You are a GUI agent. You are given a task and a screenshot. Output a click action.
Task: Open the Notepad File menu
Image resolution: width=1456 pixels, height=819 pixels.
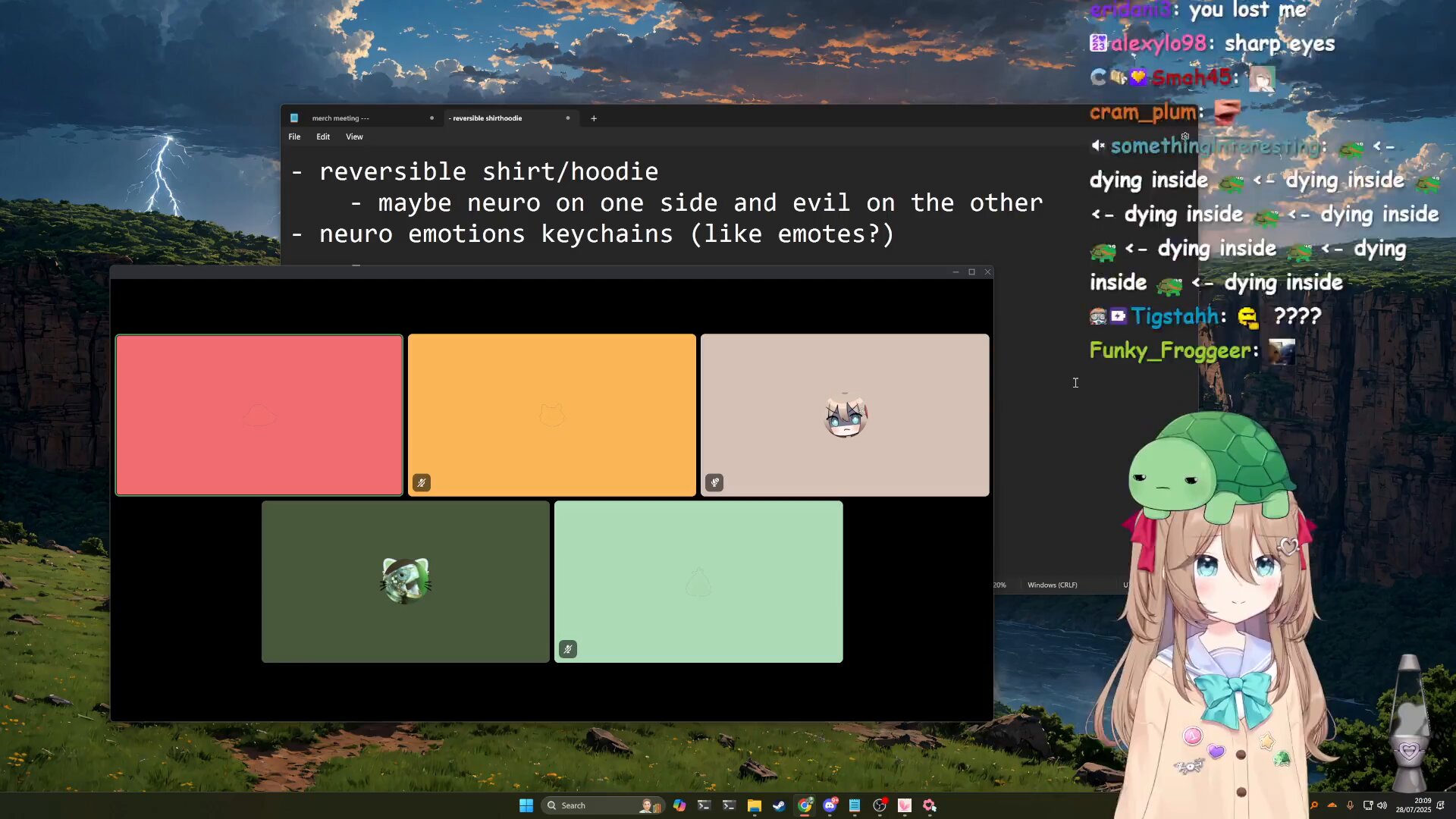point(294,137)
